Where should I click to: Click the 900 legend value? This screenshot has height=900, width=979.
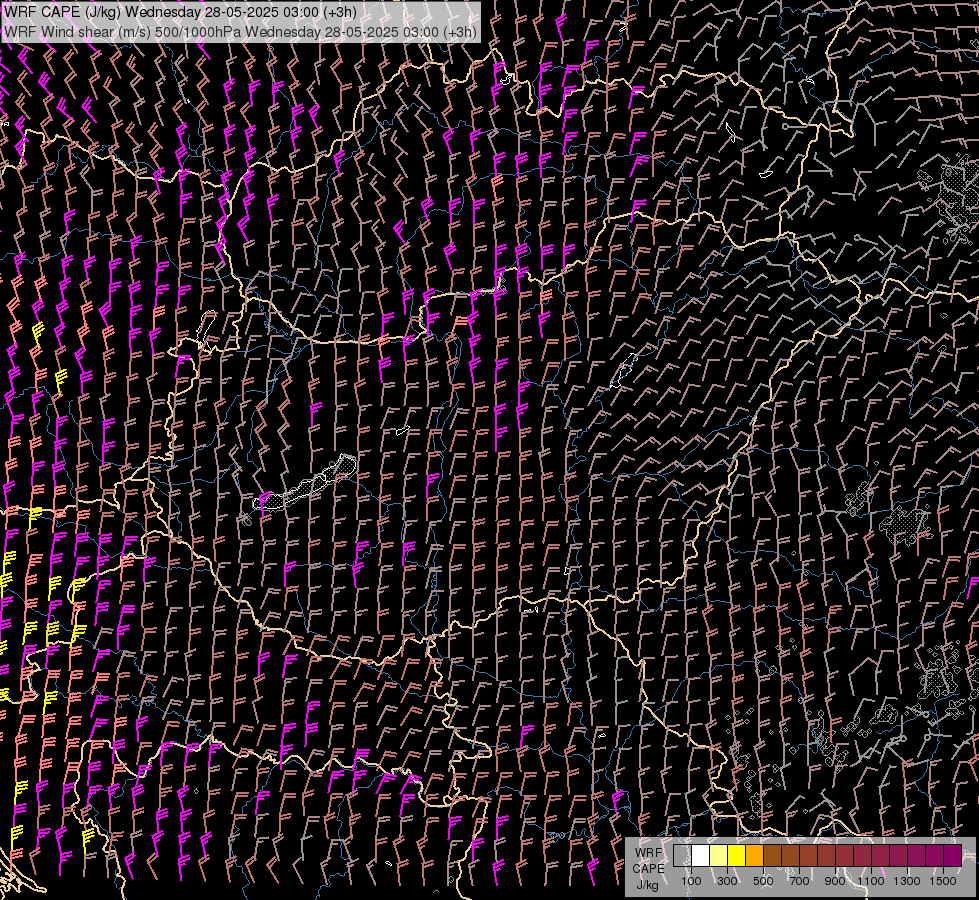[835, 881]
